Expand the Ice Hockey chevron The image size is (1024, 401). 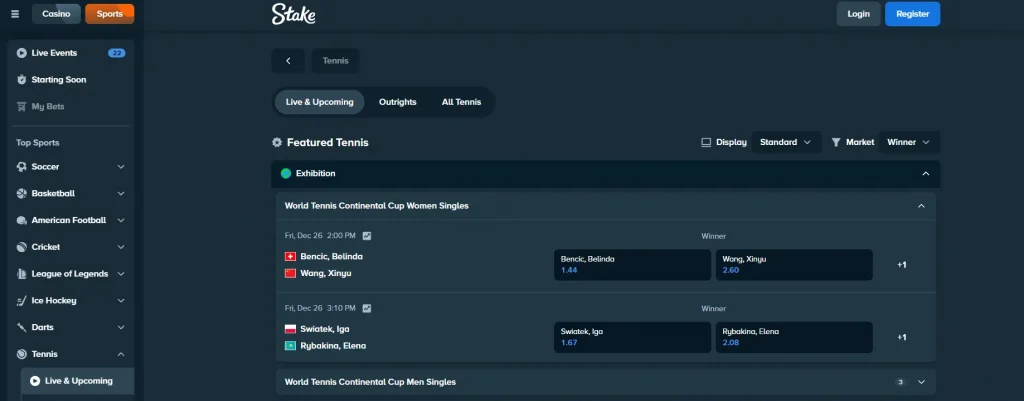(x=121, y=300)
